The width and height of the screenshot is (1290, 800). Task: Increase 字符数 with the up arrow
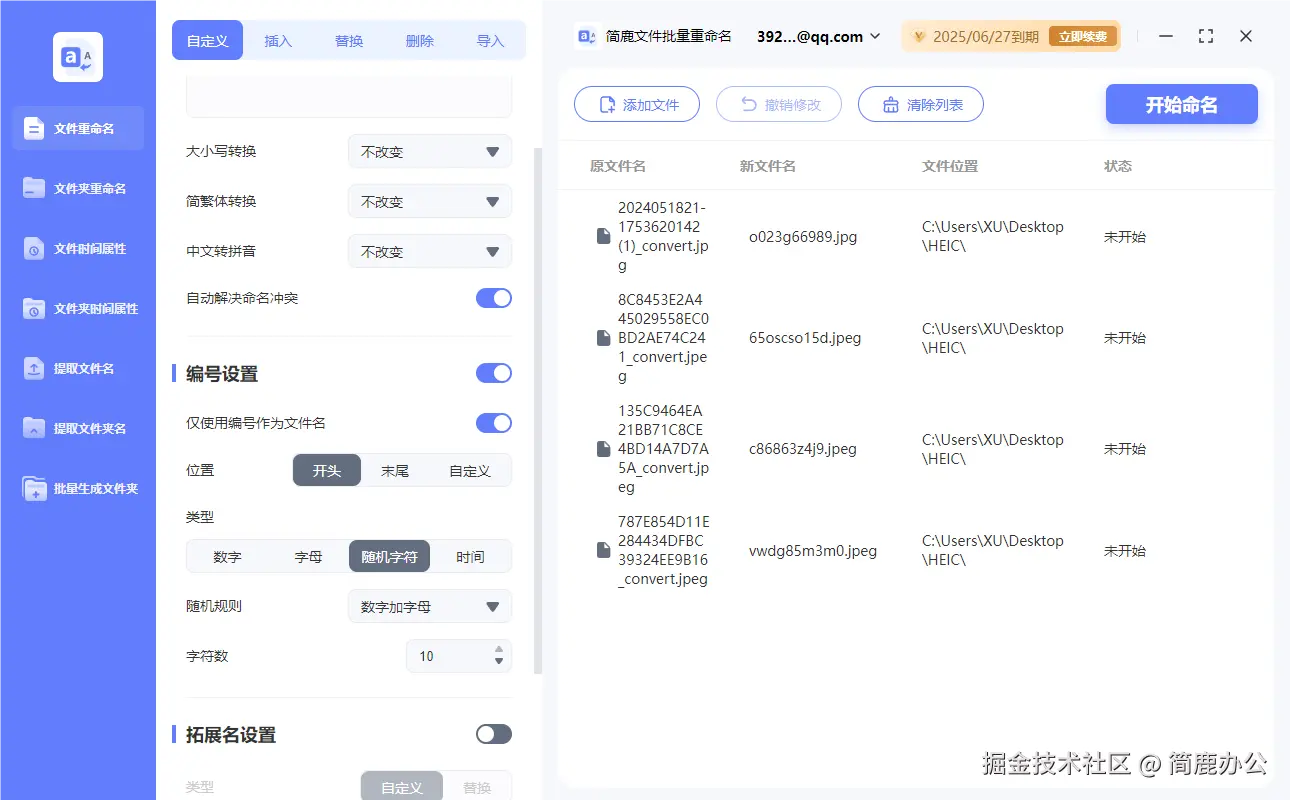[x=499, y=650]
